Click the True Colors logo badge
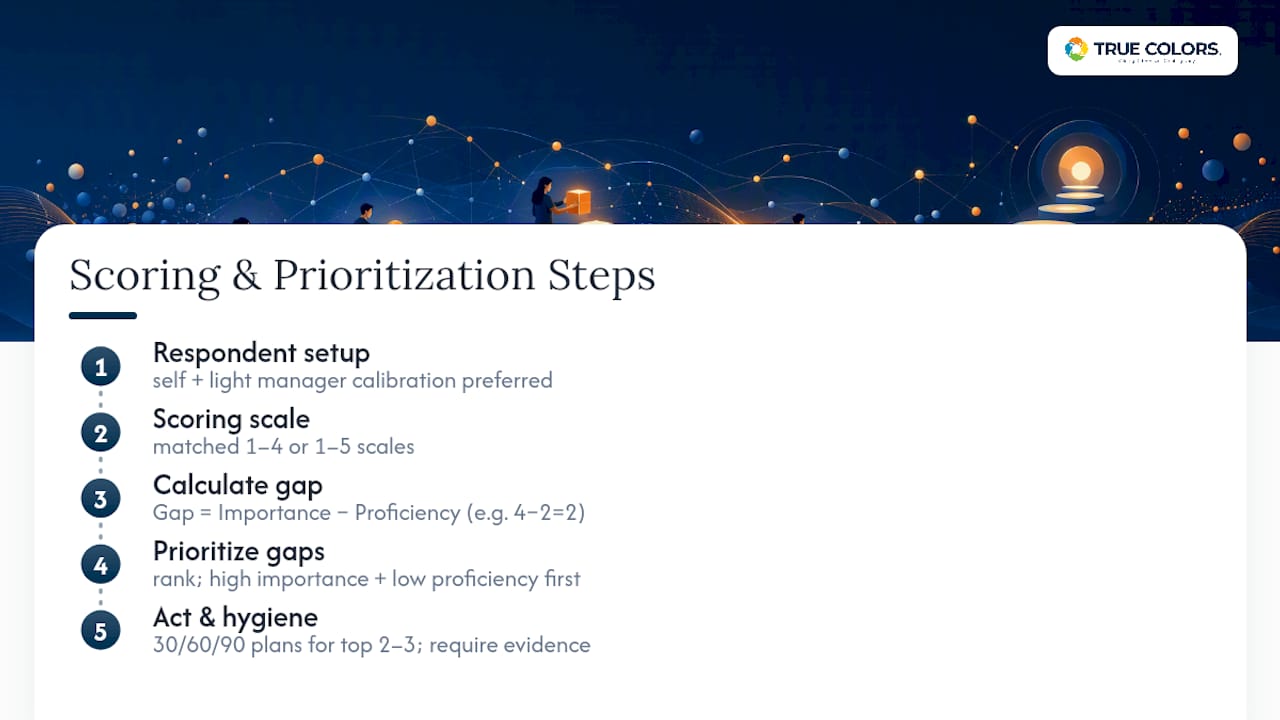The image size is (1280, 720). pyautogui.click(x=1142, y=51)
